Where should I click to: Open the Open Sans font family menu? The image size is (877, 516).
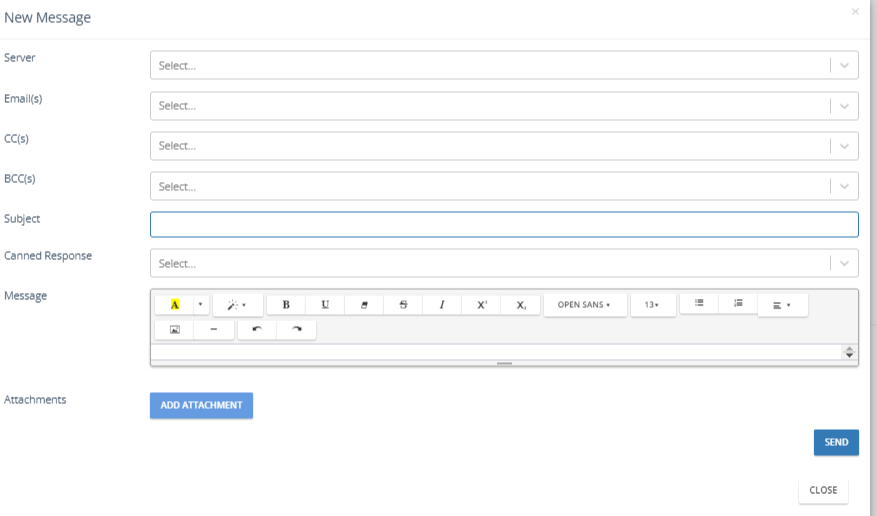tap(584, 305)
